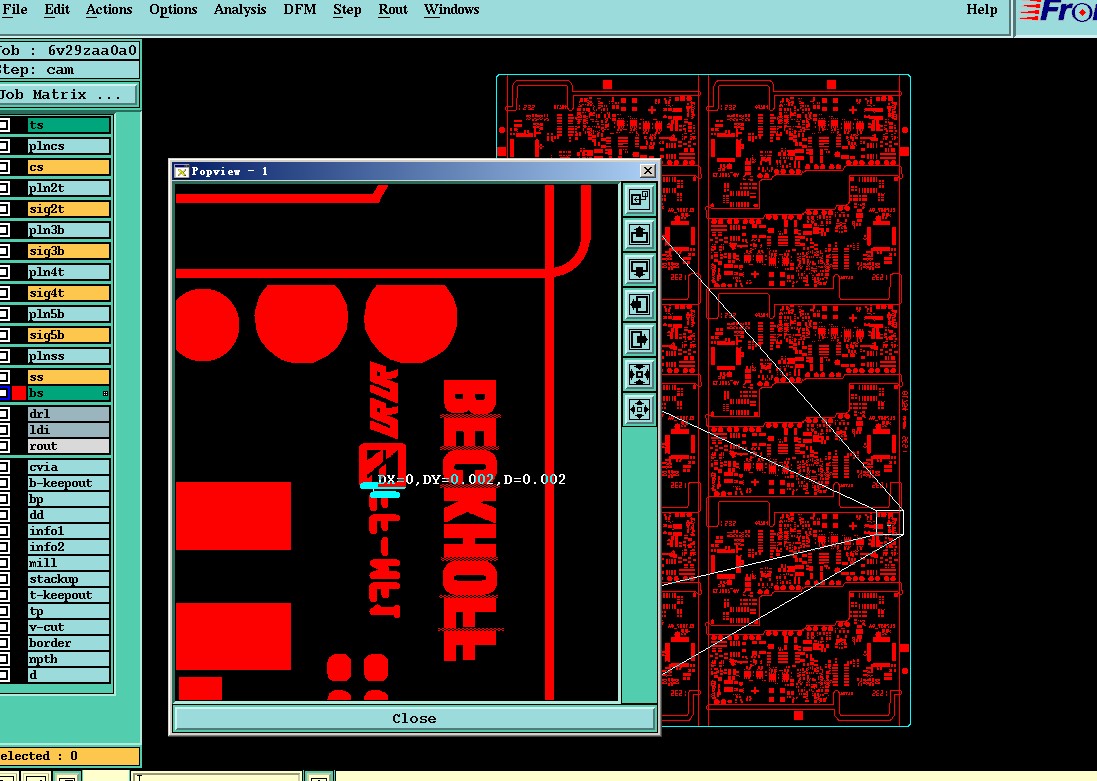Screen dimensions: 1097x781
Task: Pan the Popview downward with the down-arrow icon
Action: [639, 269]
